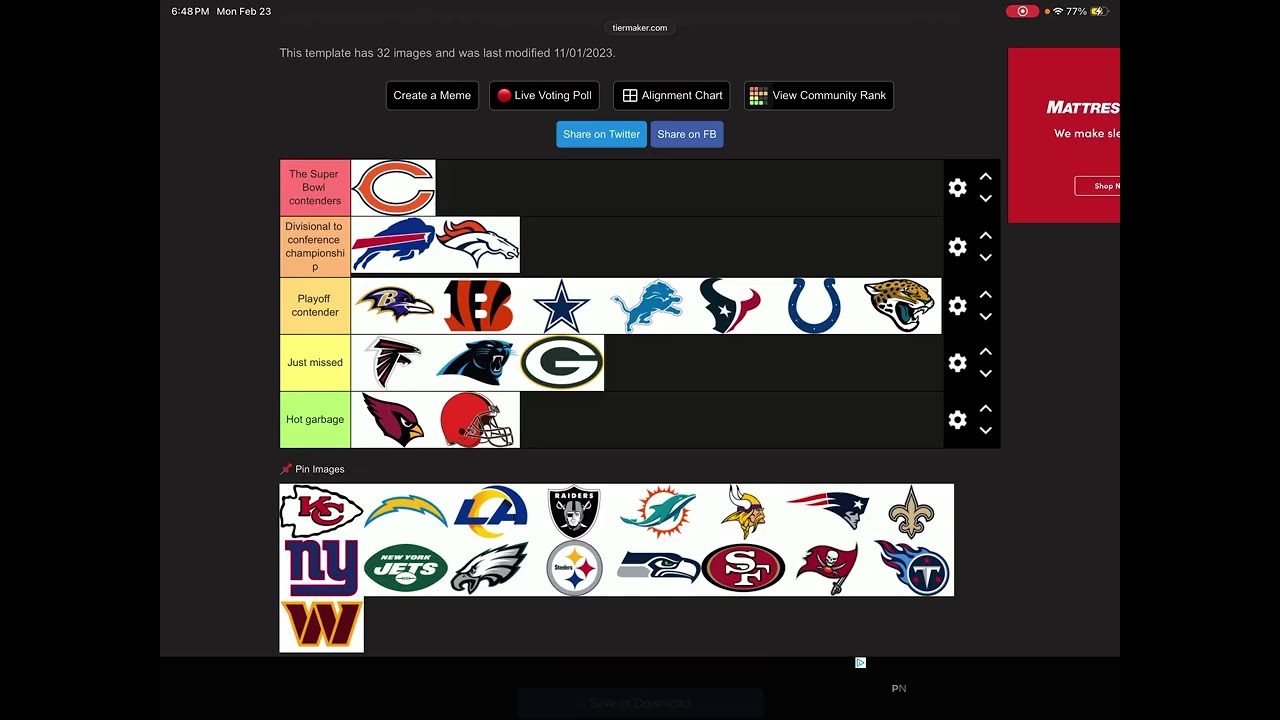The height and width of the screenshot is (720, 1280).
Task: Move Just missed tier down
Action: point(985,374)
